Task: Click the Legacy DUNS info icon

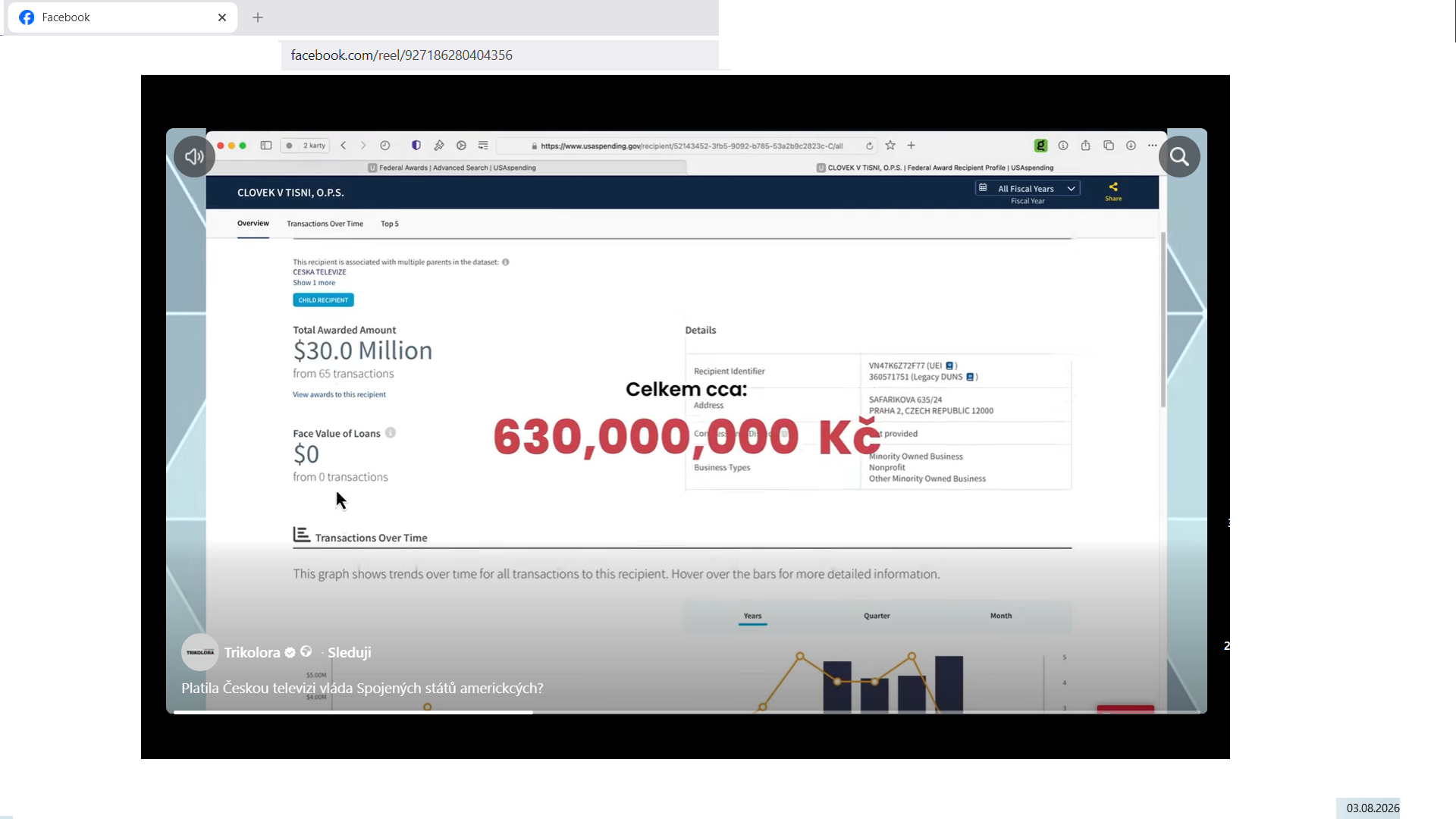Action: pos(970,377)
